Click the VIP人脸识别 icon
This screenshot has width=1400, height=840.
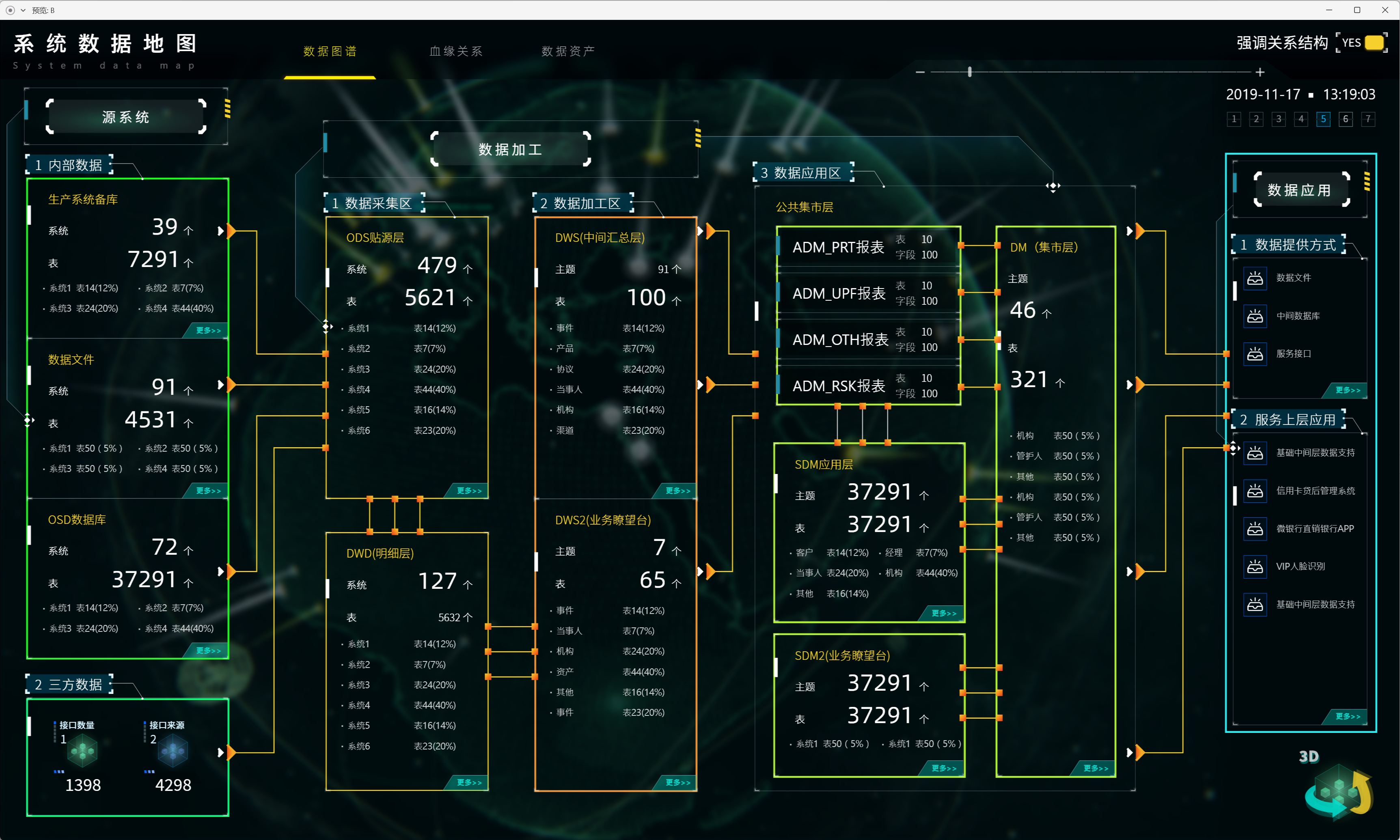point(1255,566)
